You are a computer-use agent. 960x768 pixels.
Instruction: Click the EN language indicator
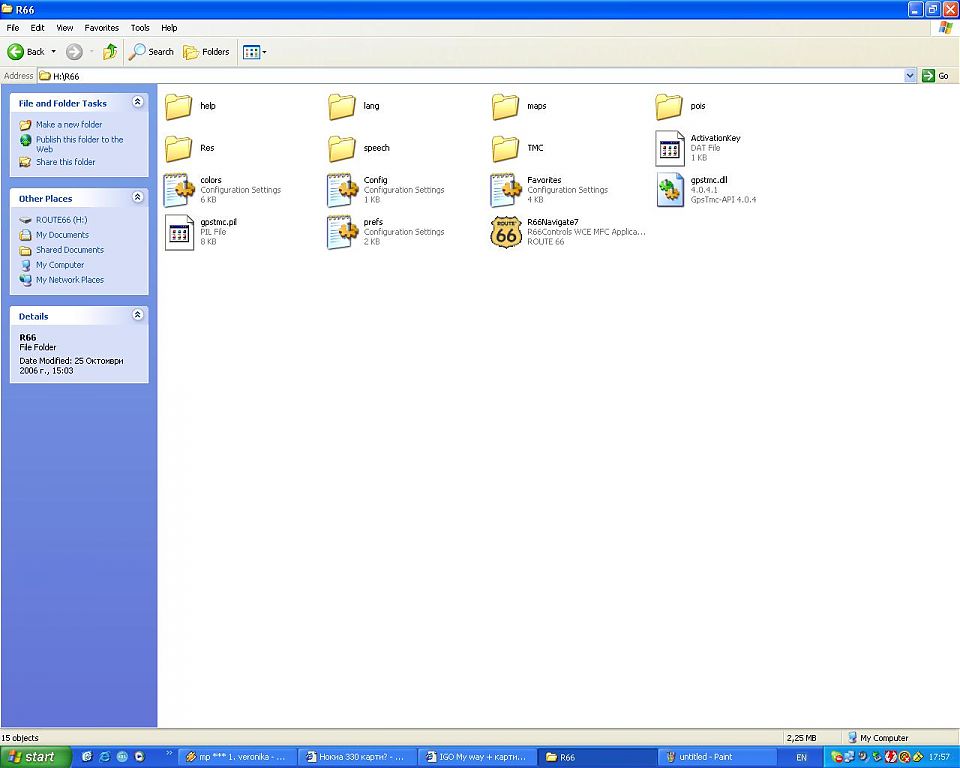point(801,758)
